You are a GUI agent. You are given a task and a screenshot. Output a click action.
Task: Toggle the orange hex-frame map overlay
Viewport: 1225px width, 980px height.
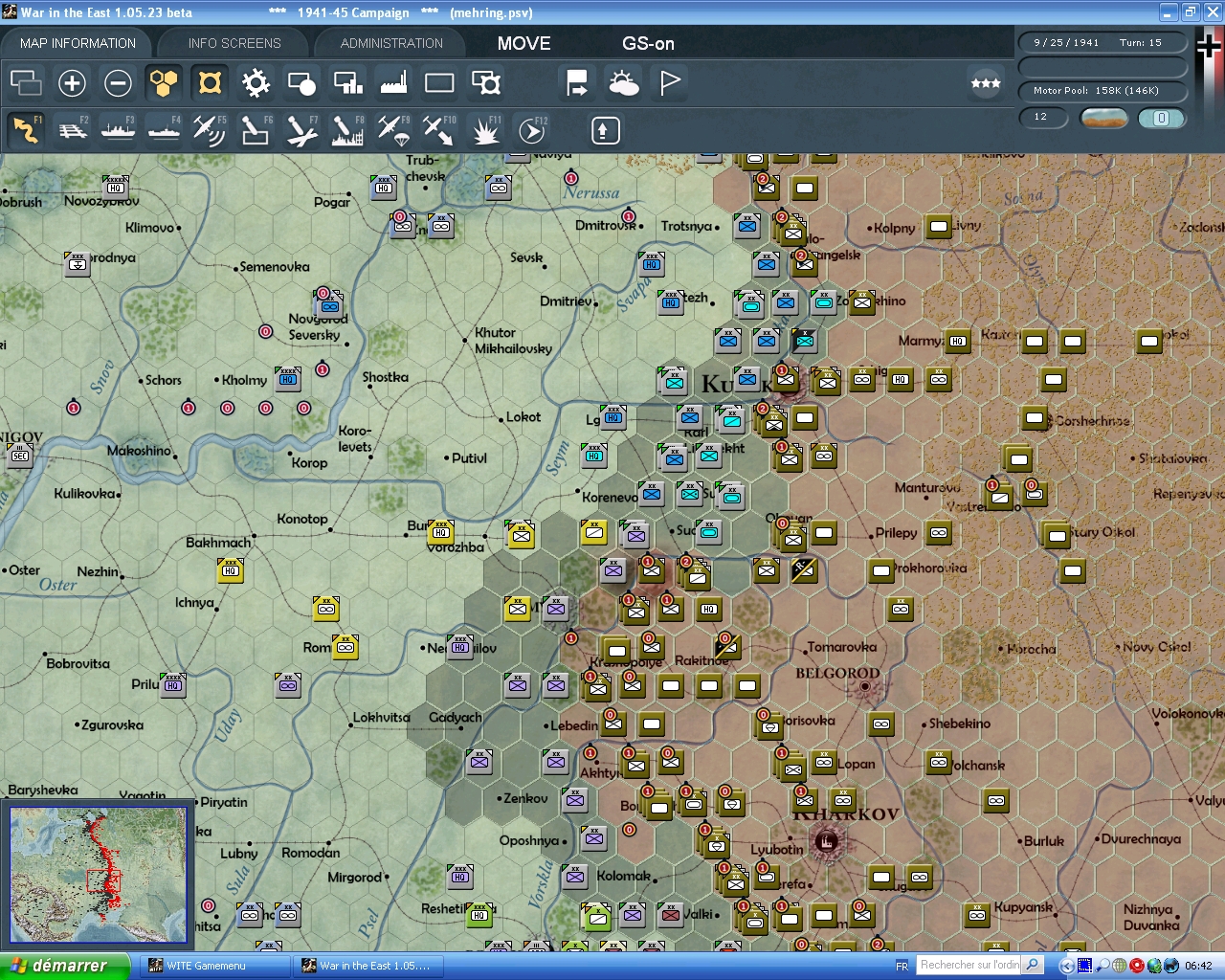click(x=210, y=83)
